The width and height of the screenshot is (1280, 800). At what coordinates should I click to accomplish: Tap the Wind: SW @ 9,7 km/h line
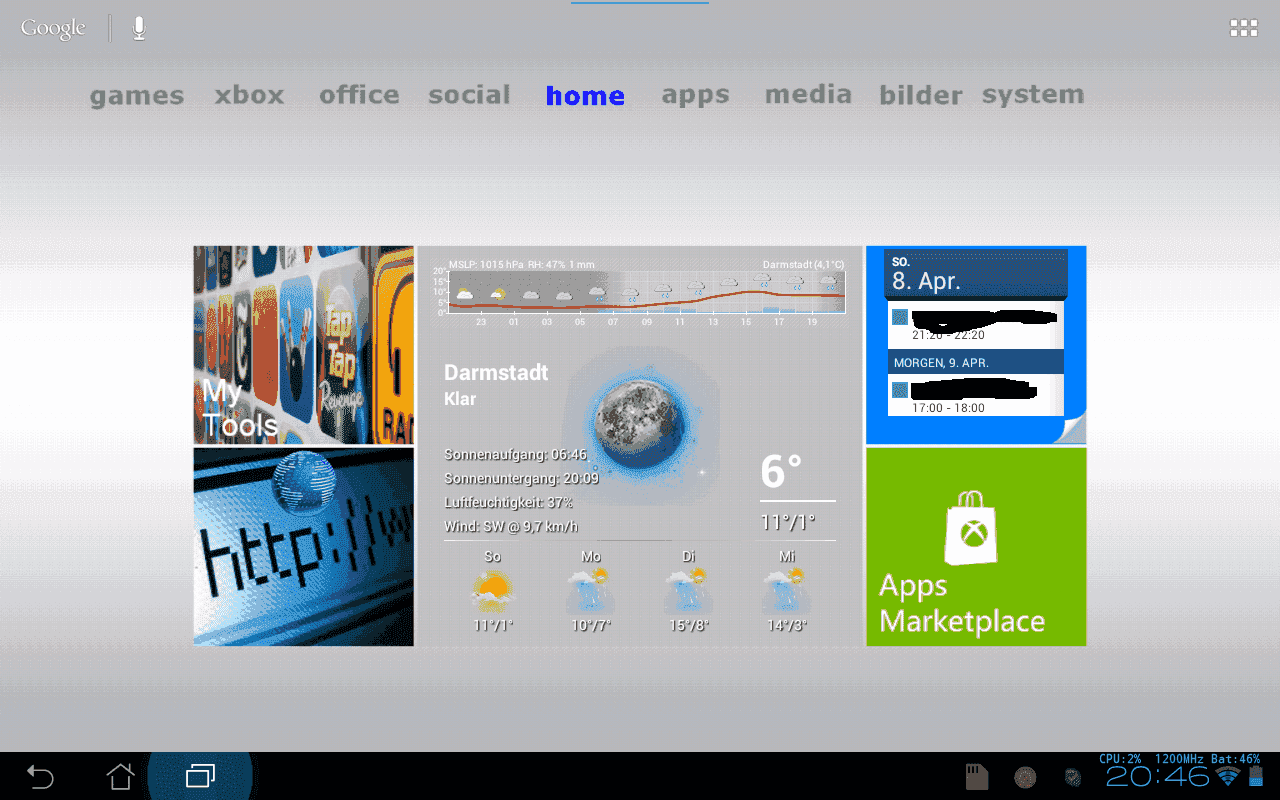511,527
